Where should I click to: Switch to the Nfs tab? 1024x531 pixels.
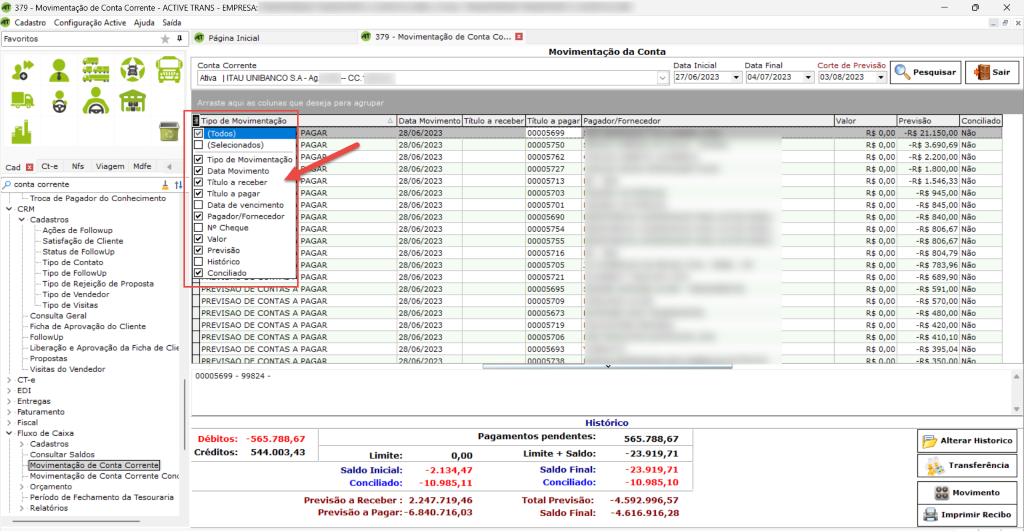pyautogui.click(x=78, y=167)
